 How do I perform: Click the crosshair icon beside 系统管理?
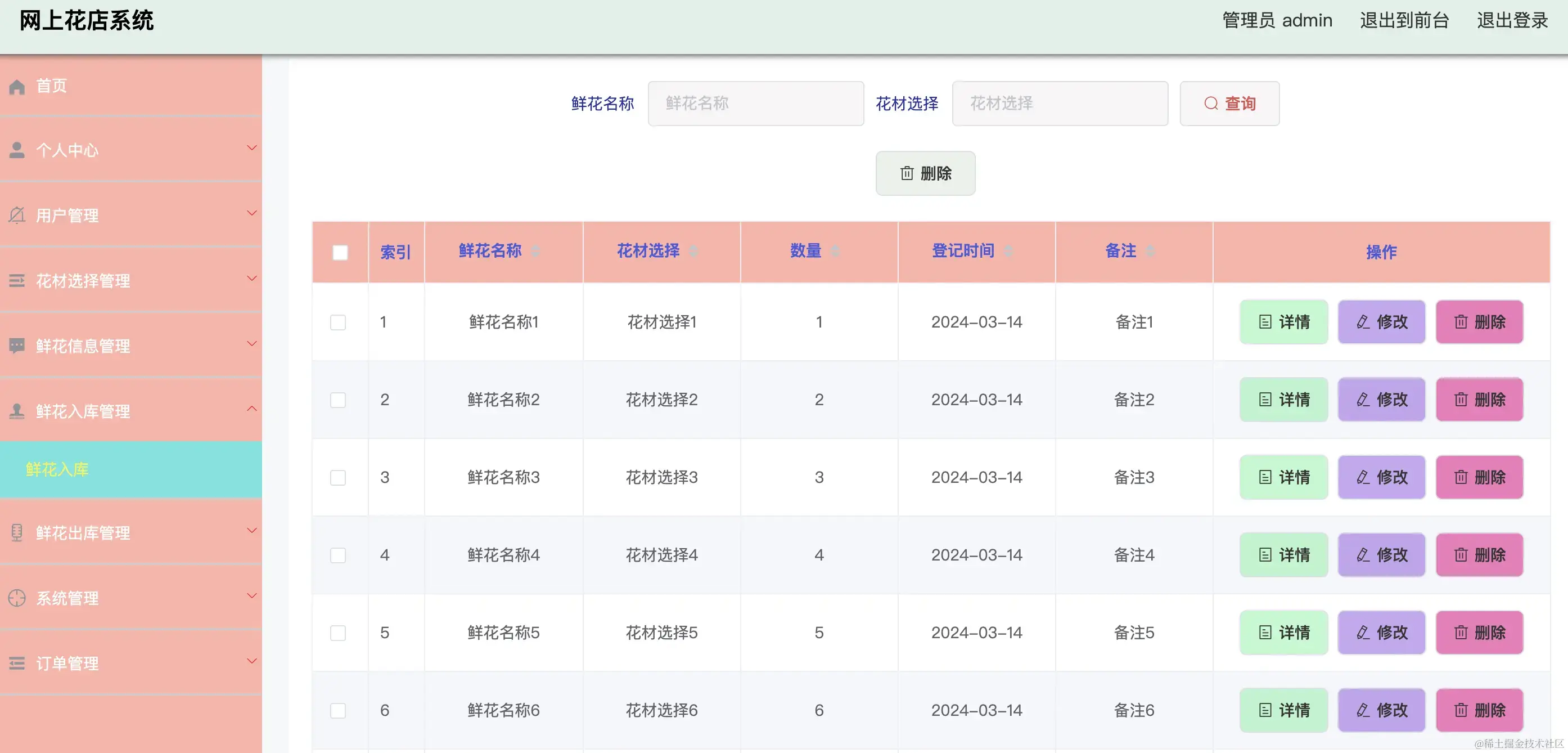[x=17, y=598]
